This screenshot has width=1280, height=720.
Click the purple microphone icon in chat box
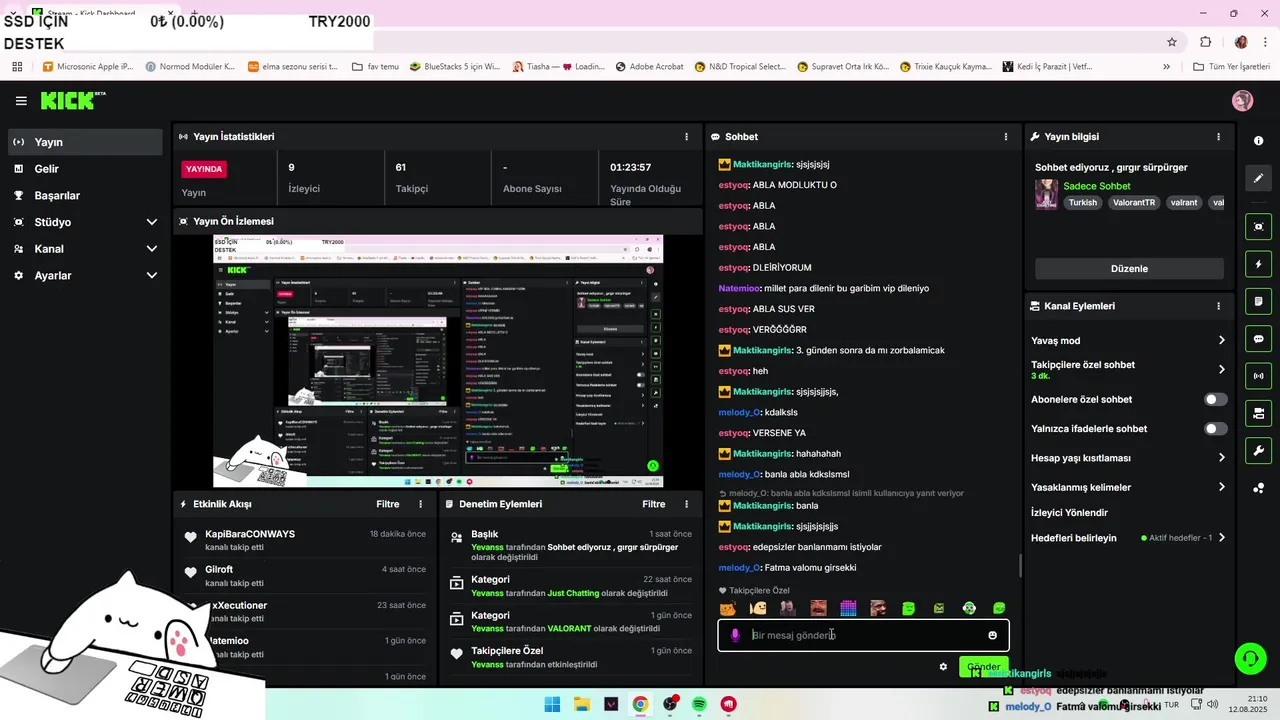(735, 635)
